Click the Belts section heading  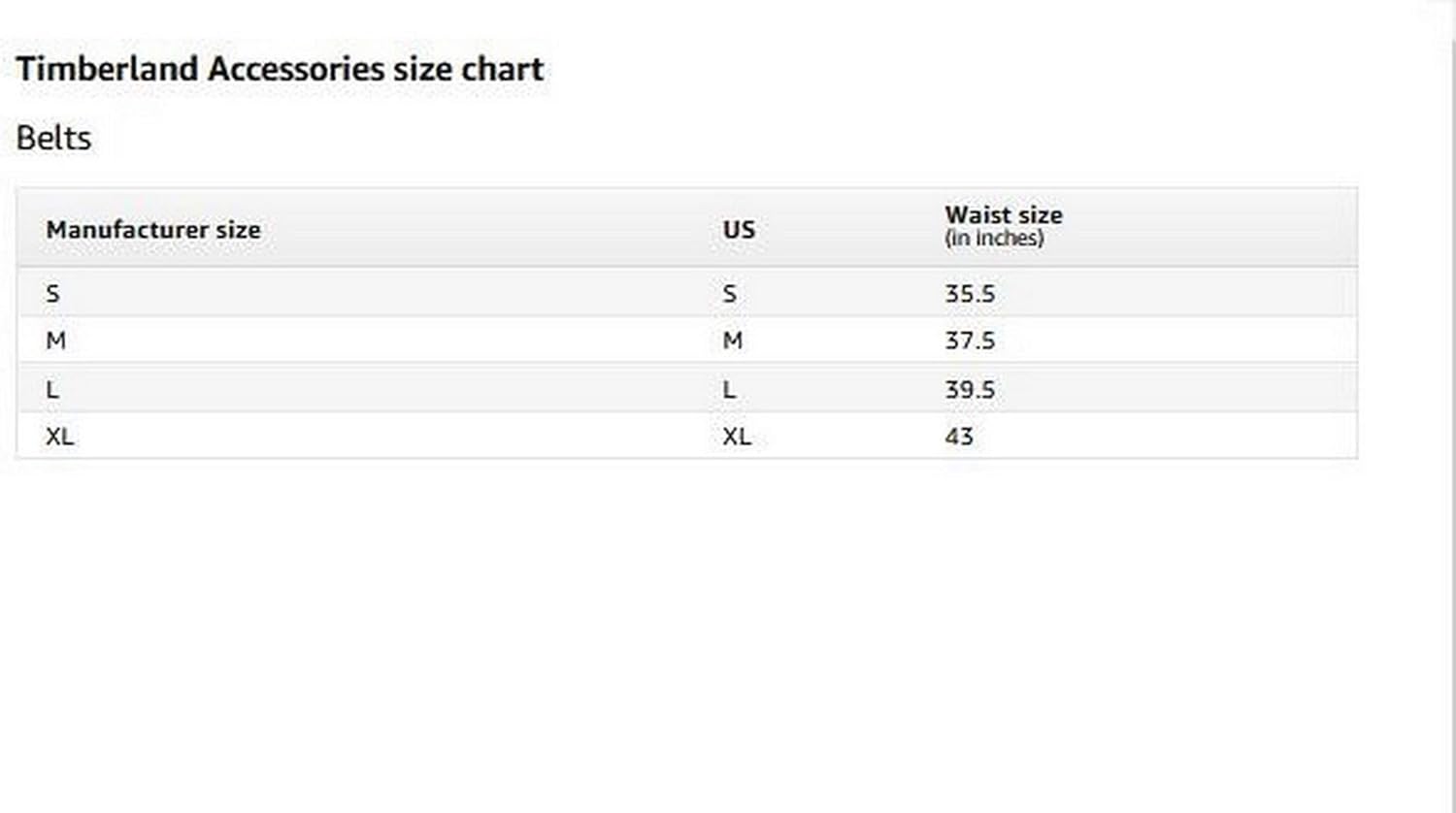coord(53,138)
